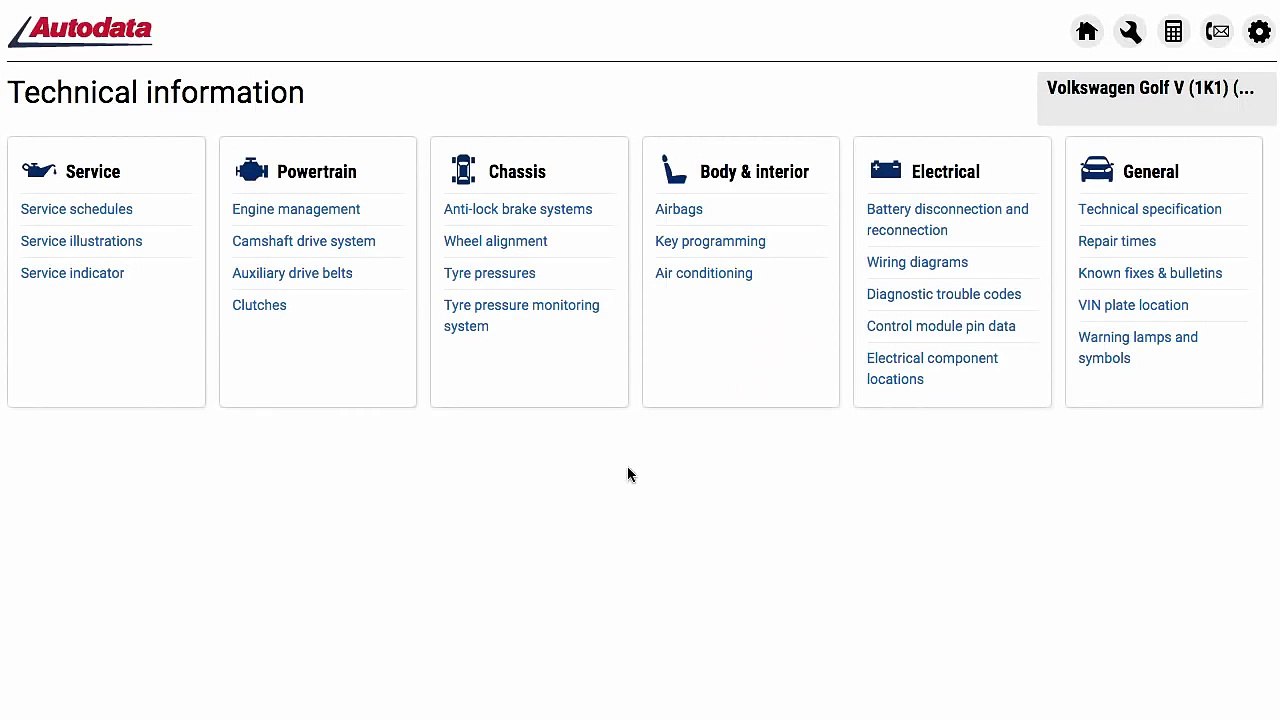Screen dimensions: 1280x720
Task: Open the Volkswagen Golf V vehicle selector
Action: 1156,98
